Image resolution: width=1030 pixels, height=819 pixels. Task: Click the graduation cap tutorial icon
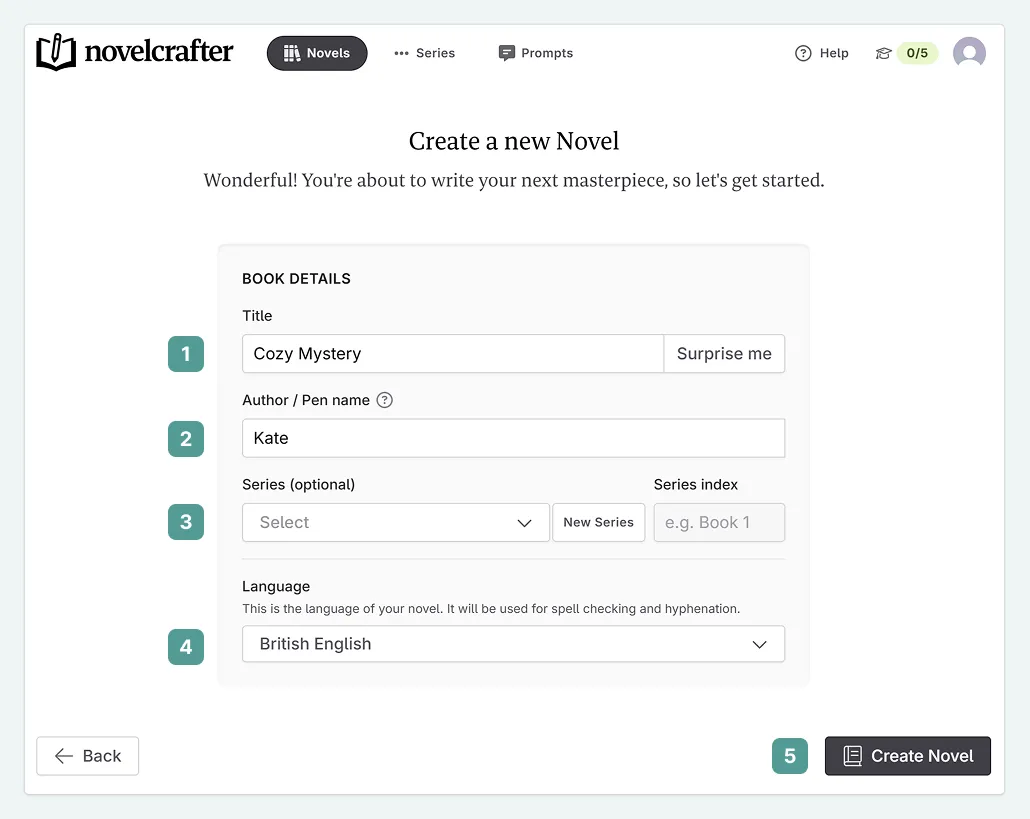coord(883,54)
